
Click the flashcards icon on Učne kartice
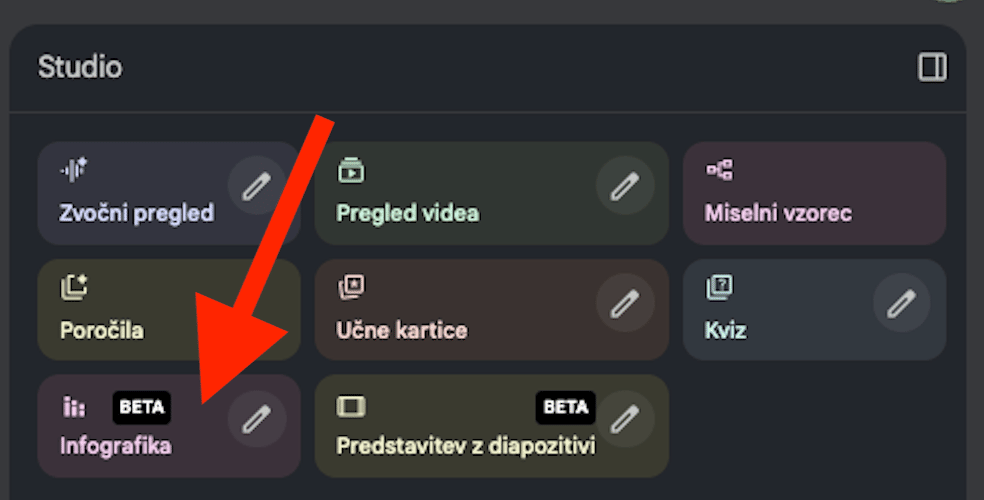tap(351, 288)
